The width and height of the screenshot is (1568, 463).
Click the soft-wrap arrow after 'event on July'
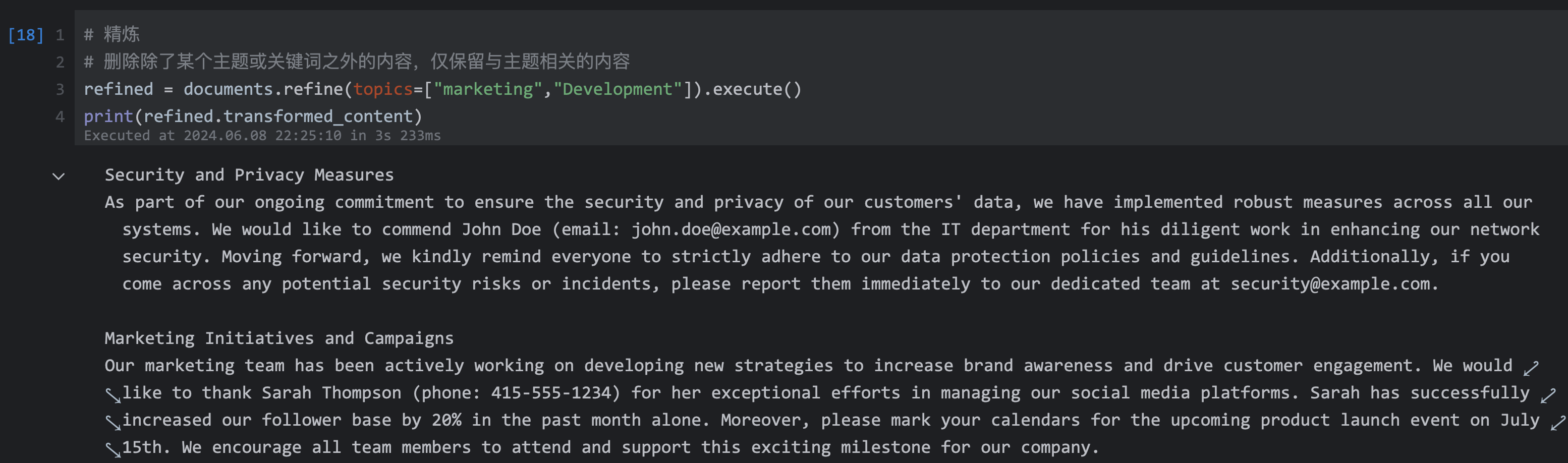(x=1557, y=423)
